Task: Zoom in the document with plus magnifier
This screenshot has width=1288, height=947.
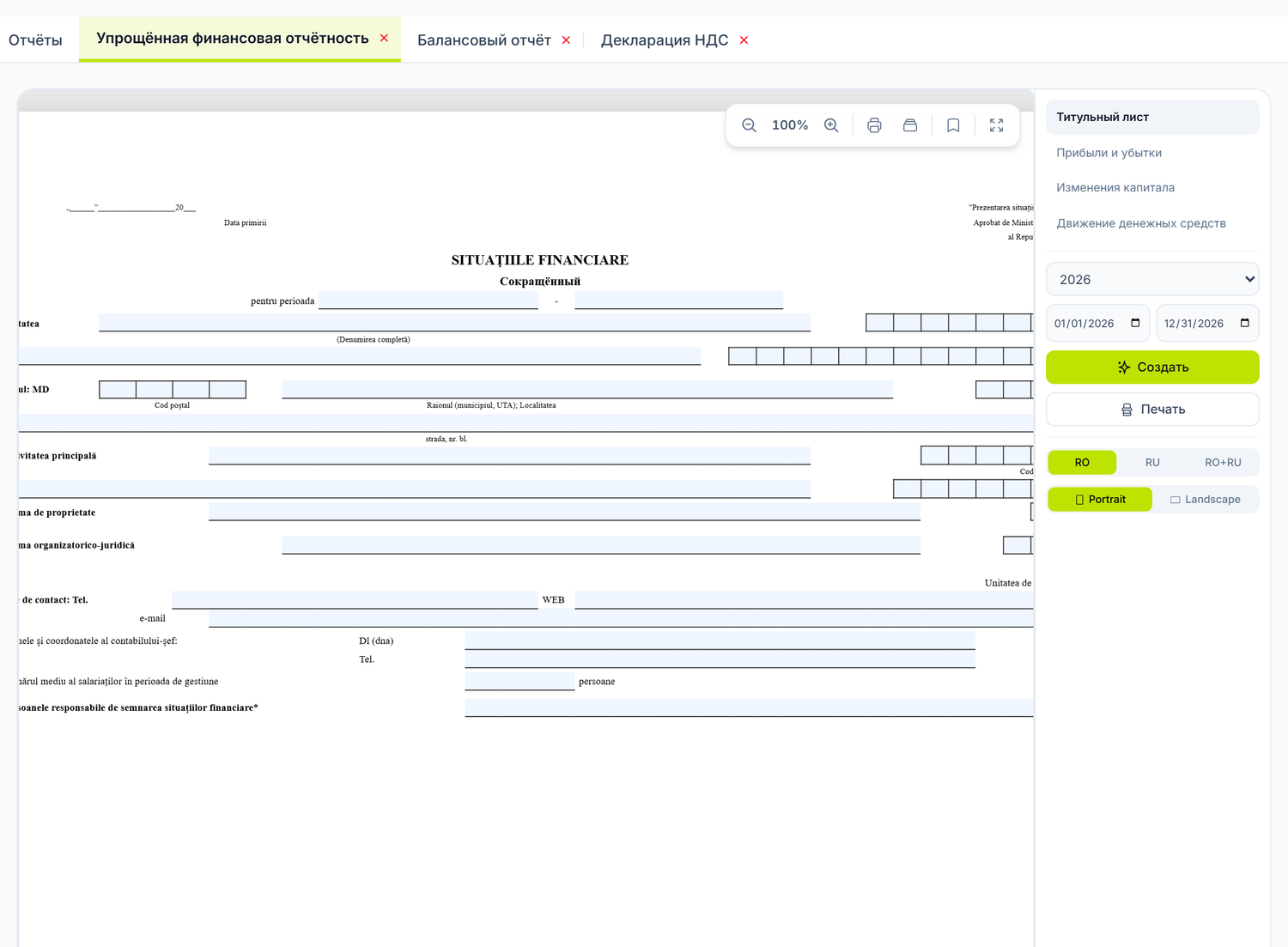Action: (x=831, y=125)
